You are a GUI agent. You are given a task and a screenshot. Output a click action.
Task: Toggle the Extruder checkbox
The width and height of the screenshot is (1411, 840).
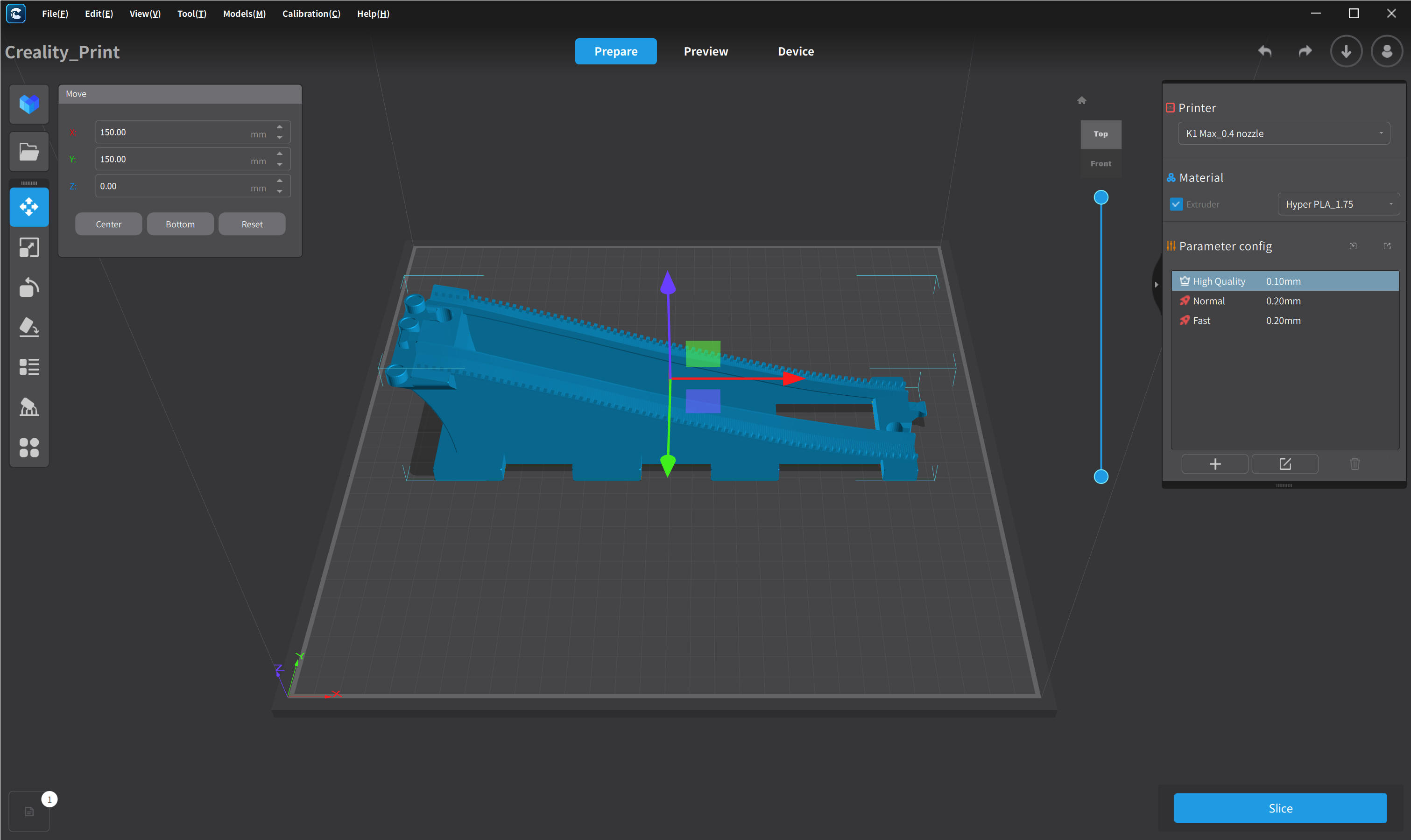[x=1176, y=204]
